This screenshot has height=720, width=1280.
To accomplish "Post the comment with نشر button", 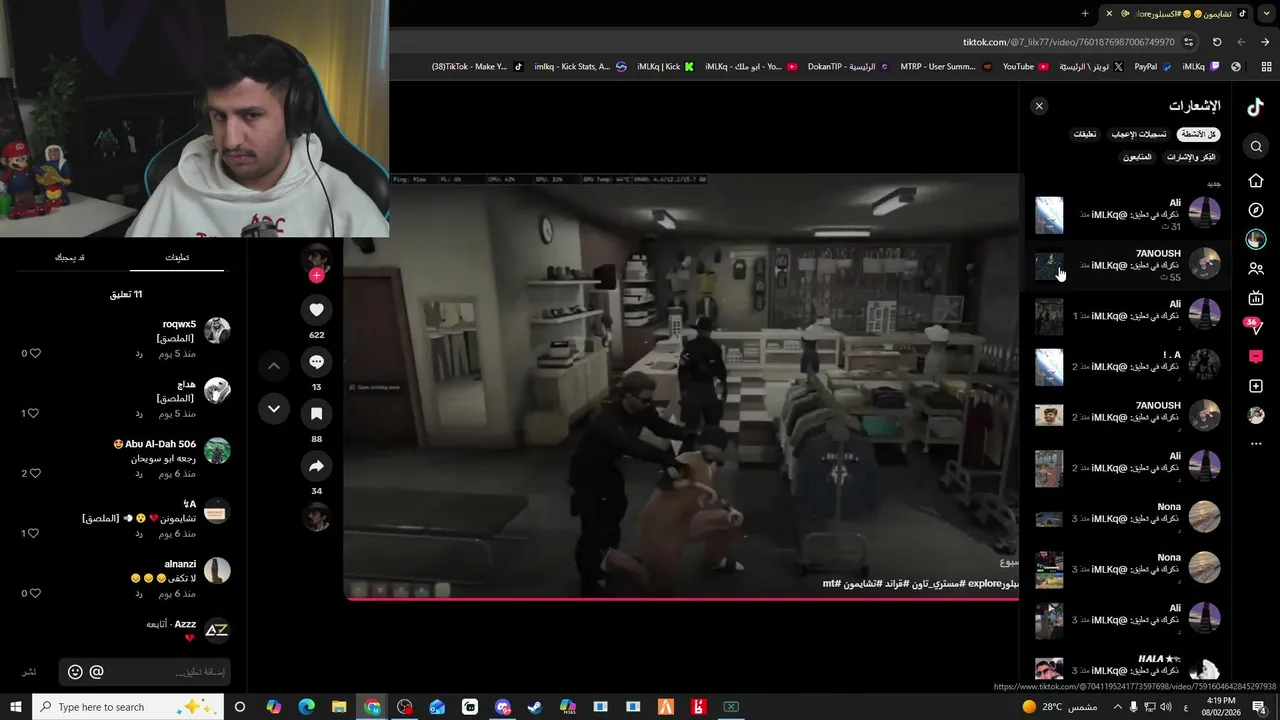I will pos(29,672).
